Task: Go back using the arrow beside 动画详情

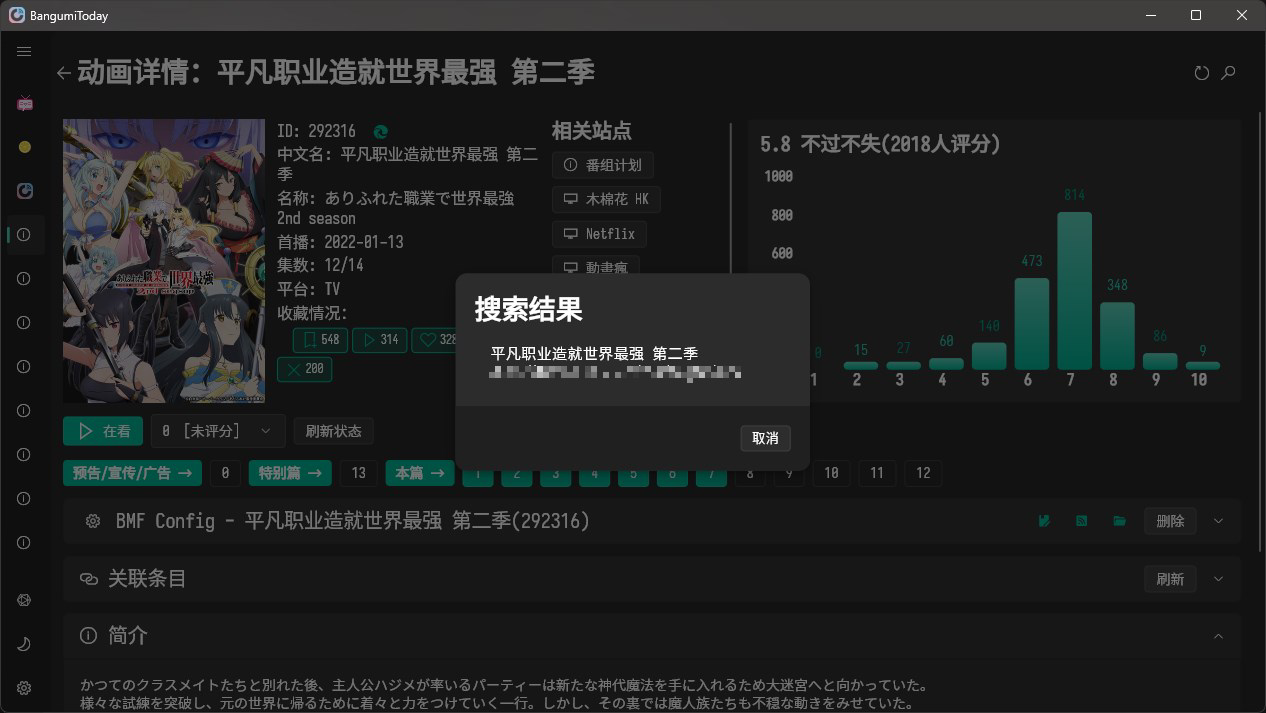Action: [x=64, y=73]
